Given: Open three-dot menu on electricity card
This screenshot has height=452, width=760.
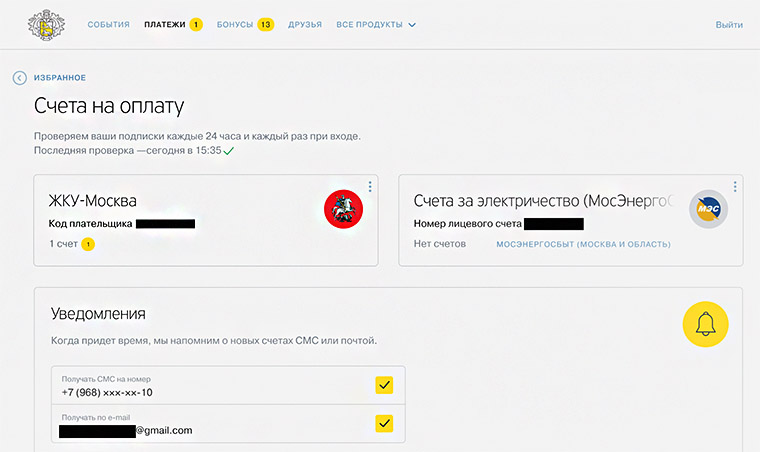Looking at the screenshot, I should click(x=735, y=187).
